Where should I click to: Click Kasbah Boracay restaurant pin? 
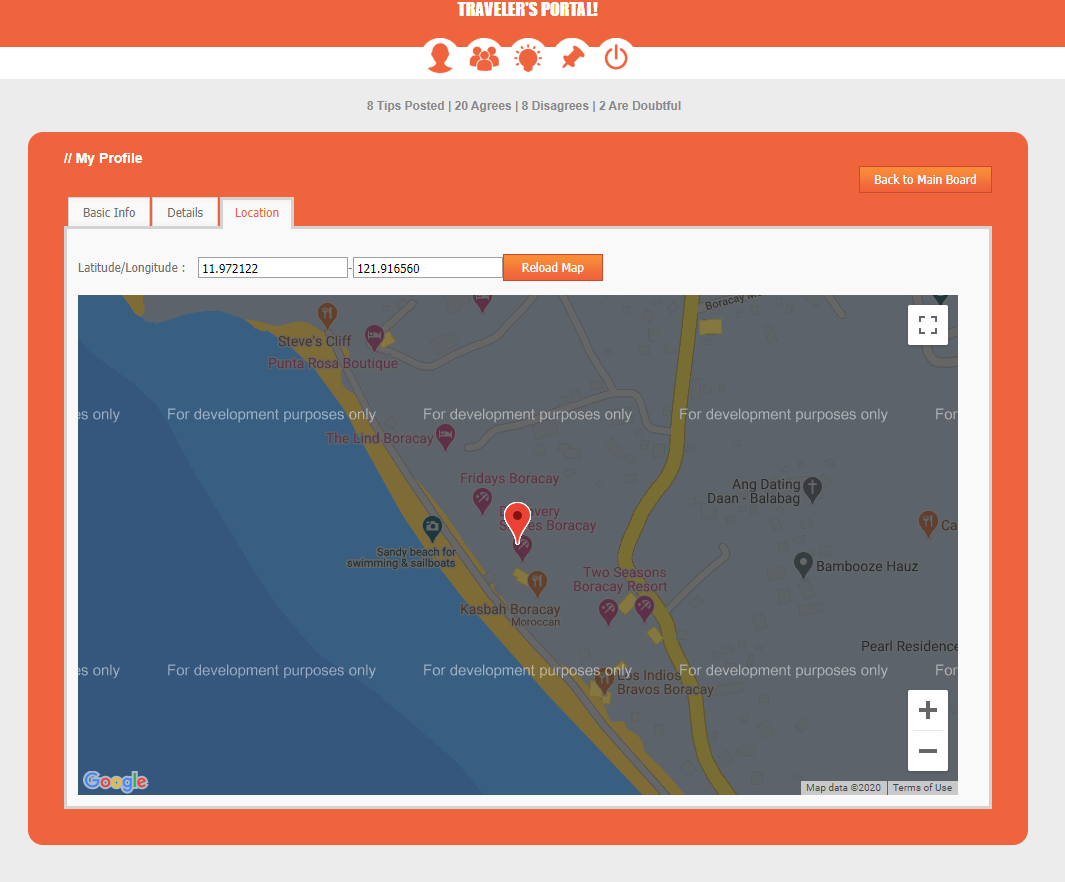click(x=537, y=583)
